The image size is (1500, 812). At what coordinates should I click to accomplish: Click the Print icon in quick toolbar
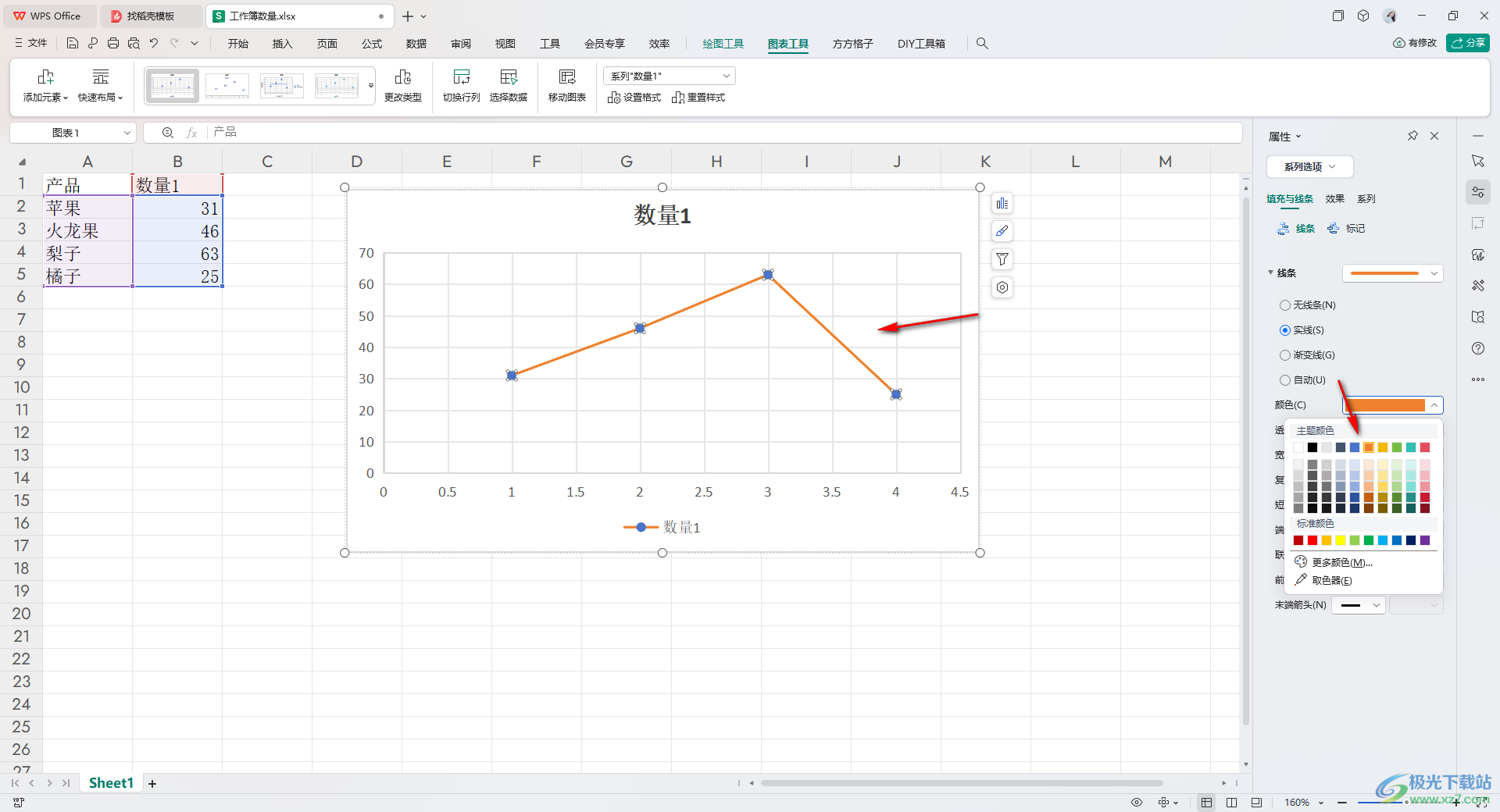tap(113, 44)
